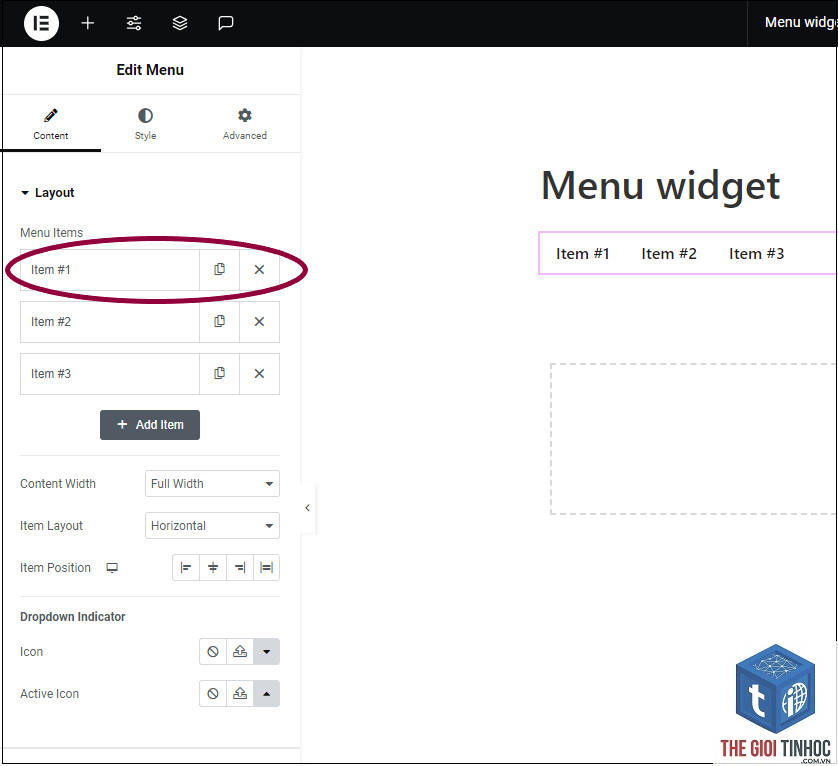Image resolution: width=838 pixels, height=766 pixels.
Task: Open the Elementor logo menu
Action: coord(41,23)
